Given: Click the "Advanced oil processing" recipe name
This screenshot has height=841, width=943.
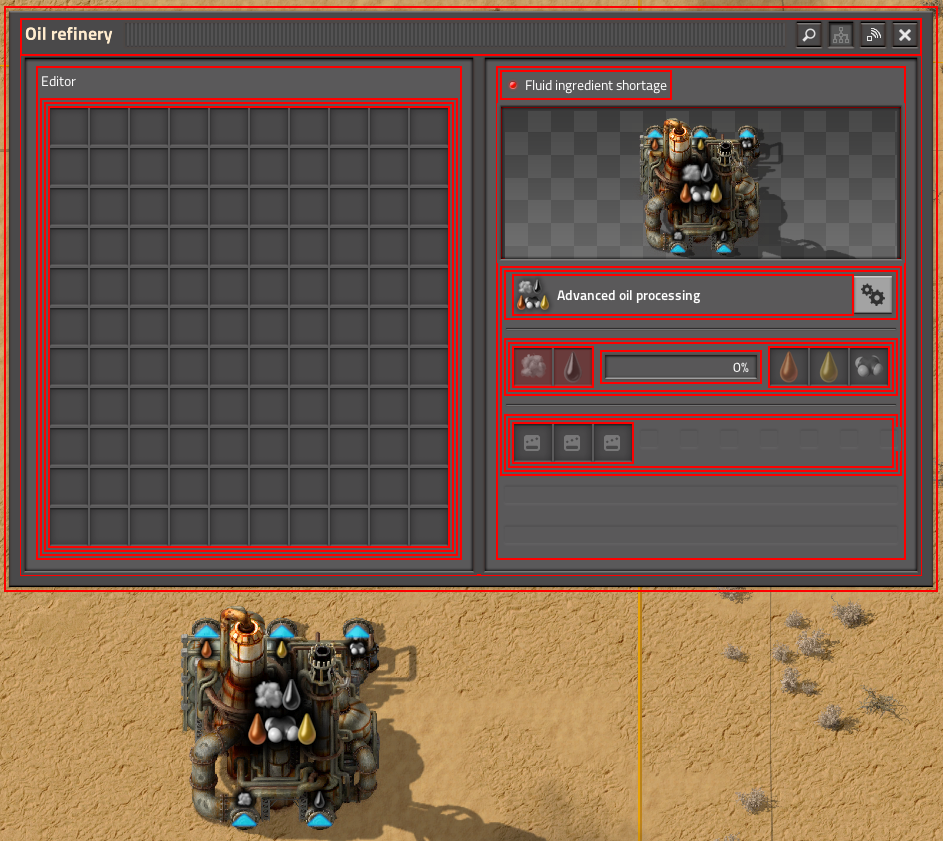Looking at the screenshot, I should (x=628, y=295).
